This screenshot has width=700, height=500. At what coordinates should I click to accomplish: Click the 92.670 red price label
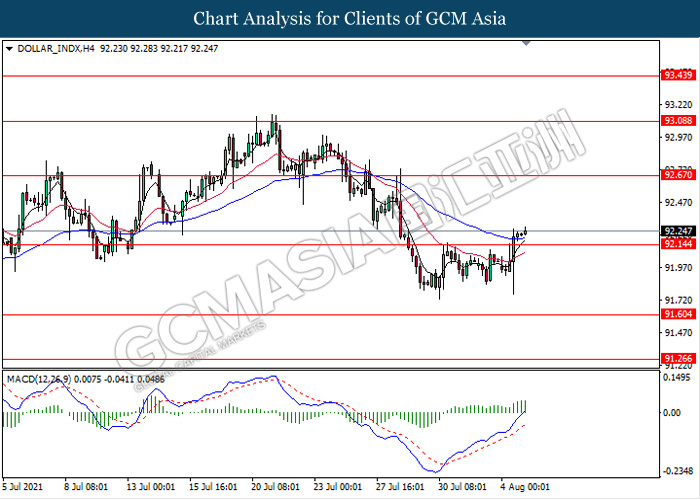678,175
